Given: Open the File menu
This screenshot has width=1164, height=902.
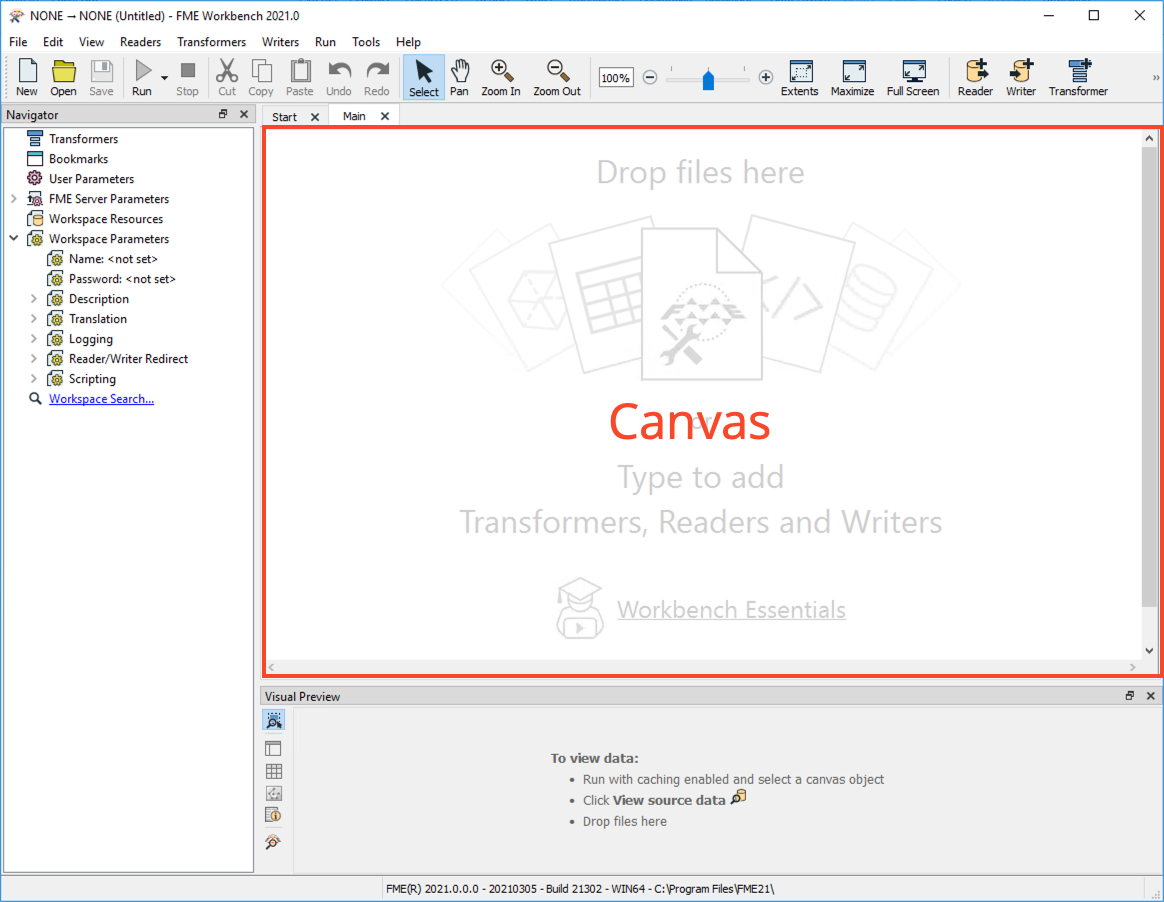Looking at the screenshot, I should tap(18, 42).
